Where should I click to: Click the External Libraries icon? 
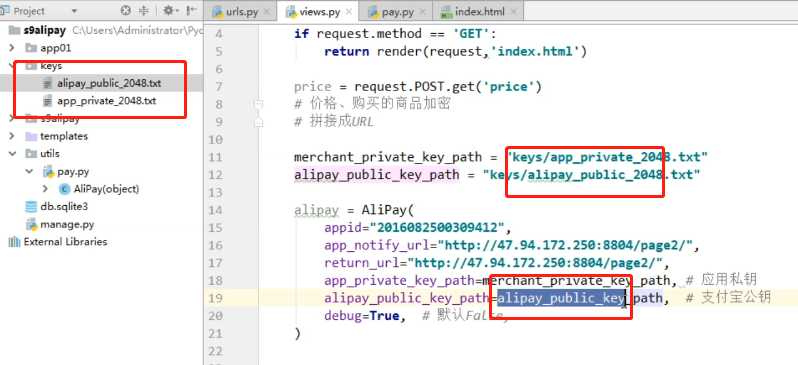click(x=14, y=242)
